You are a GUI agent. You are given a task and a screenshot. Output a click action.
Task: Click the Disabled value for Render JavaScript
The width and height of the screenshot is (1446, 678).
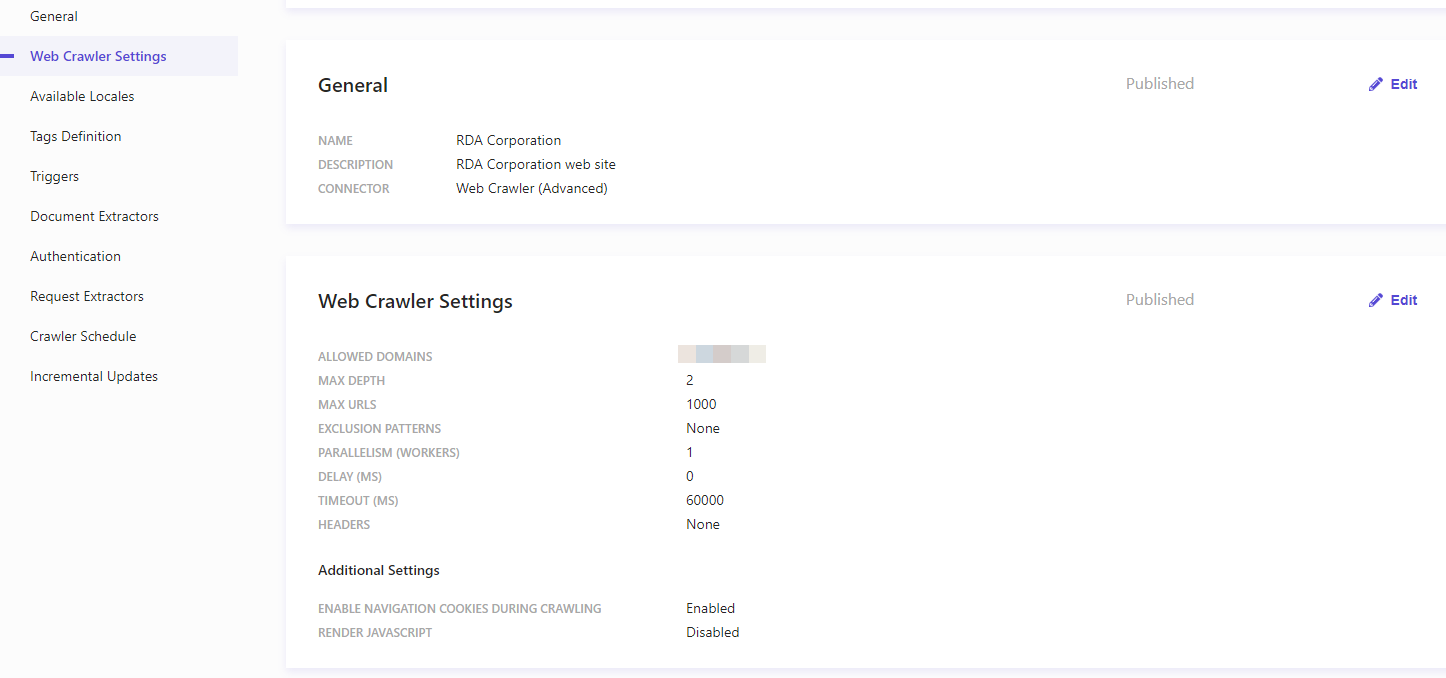point(713,632)
